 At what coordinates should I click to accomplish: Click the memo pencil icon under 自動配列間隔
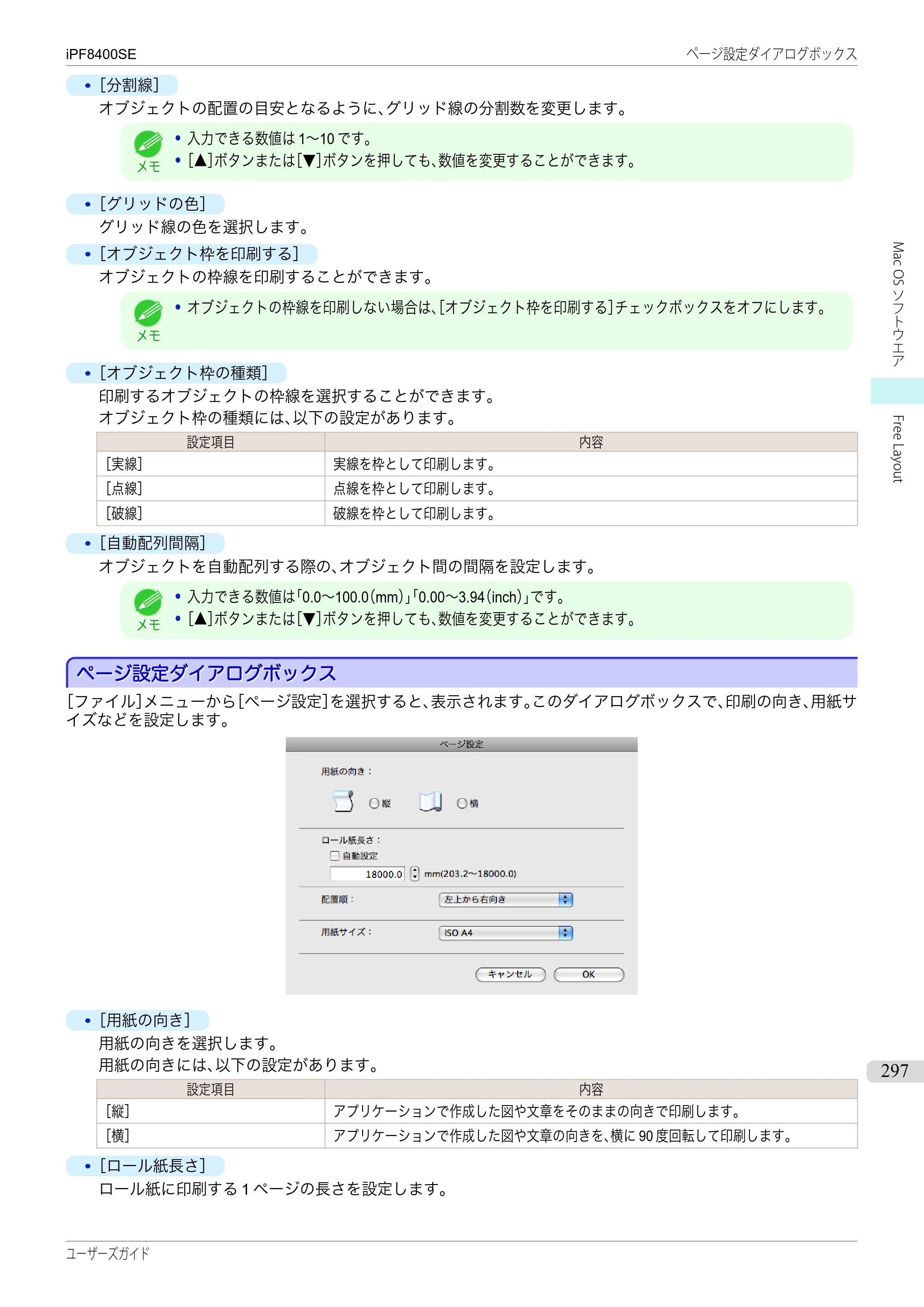pos(148,602)
